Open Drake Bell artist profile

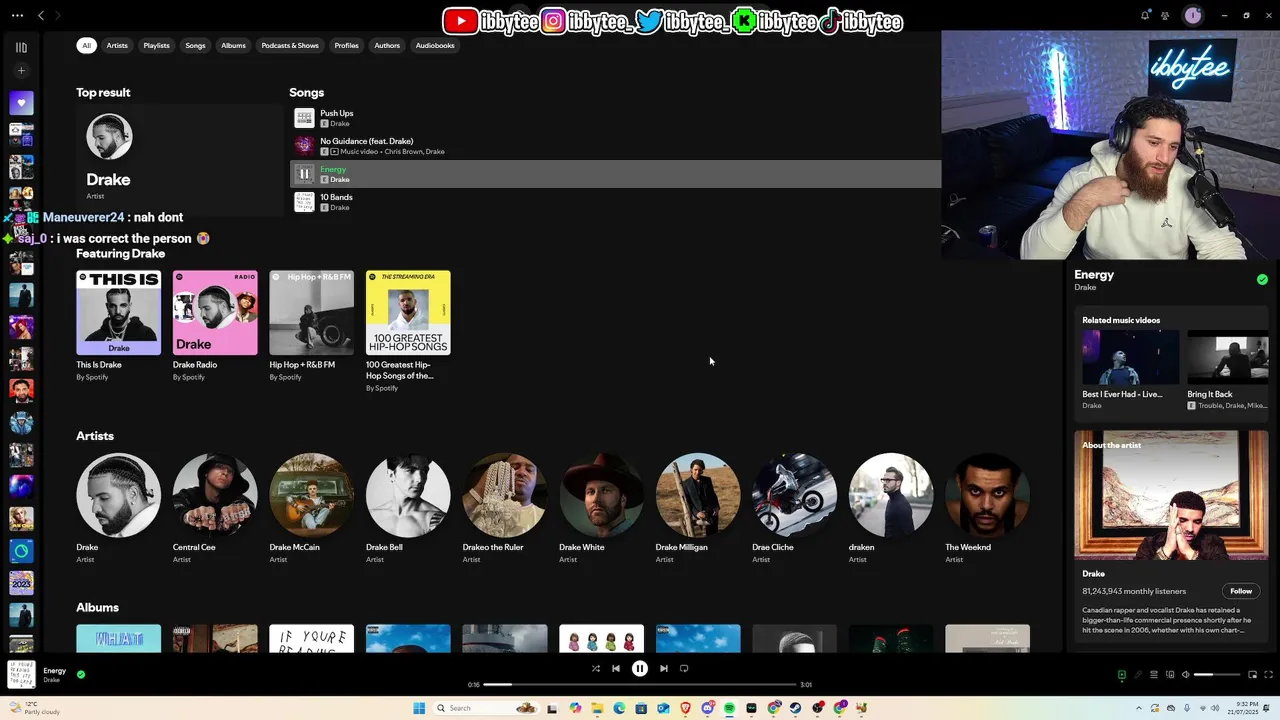click(x=408, y=508)
